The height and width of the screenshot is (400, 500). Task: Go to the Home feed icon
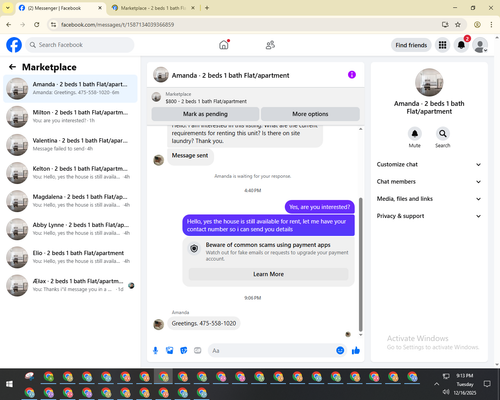(224, 45)
